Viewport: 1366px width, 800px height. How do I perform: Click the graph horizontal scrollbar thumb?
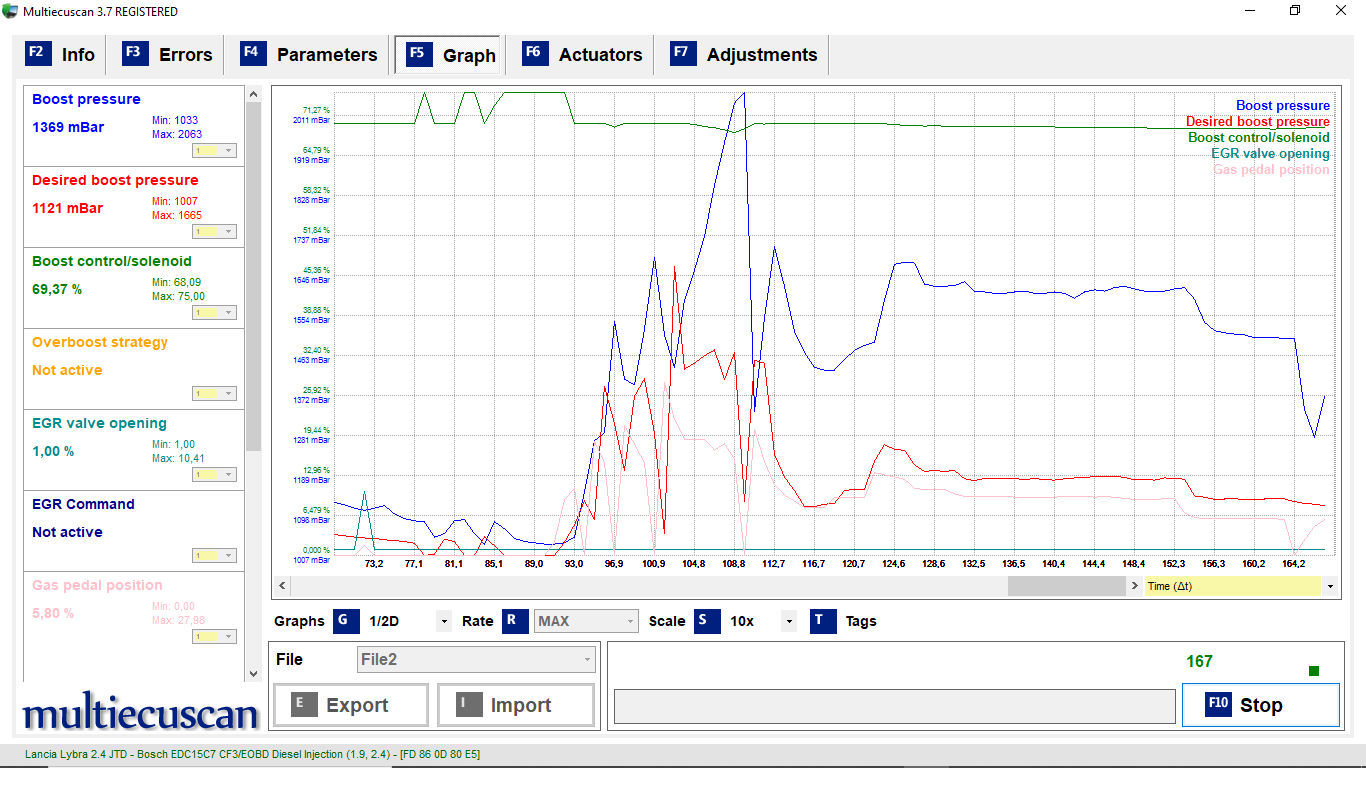(1066, 586)
